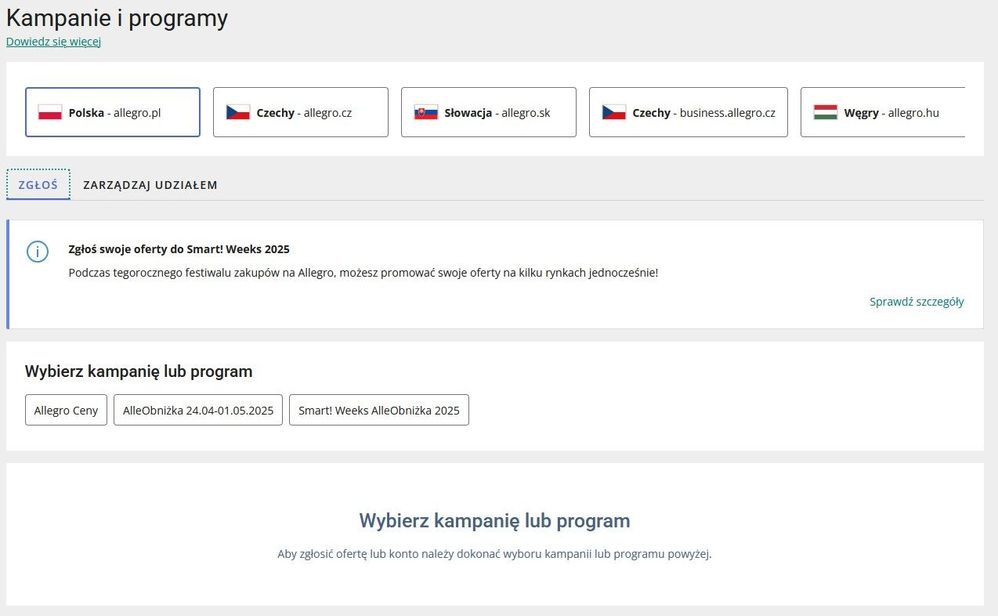Click the info icon in Smart! Weeks banner
The width and height of the screenshot is (998, 616).
click(38, 251)
